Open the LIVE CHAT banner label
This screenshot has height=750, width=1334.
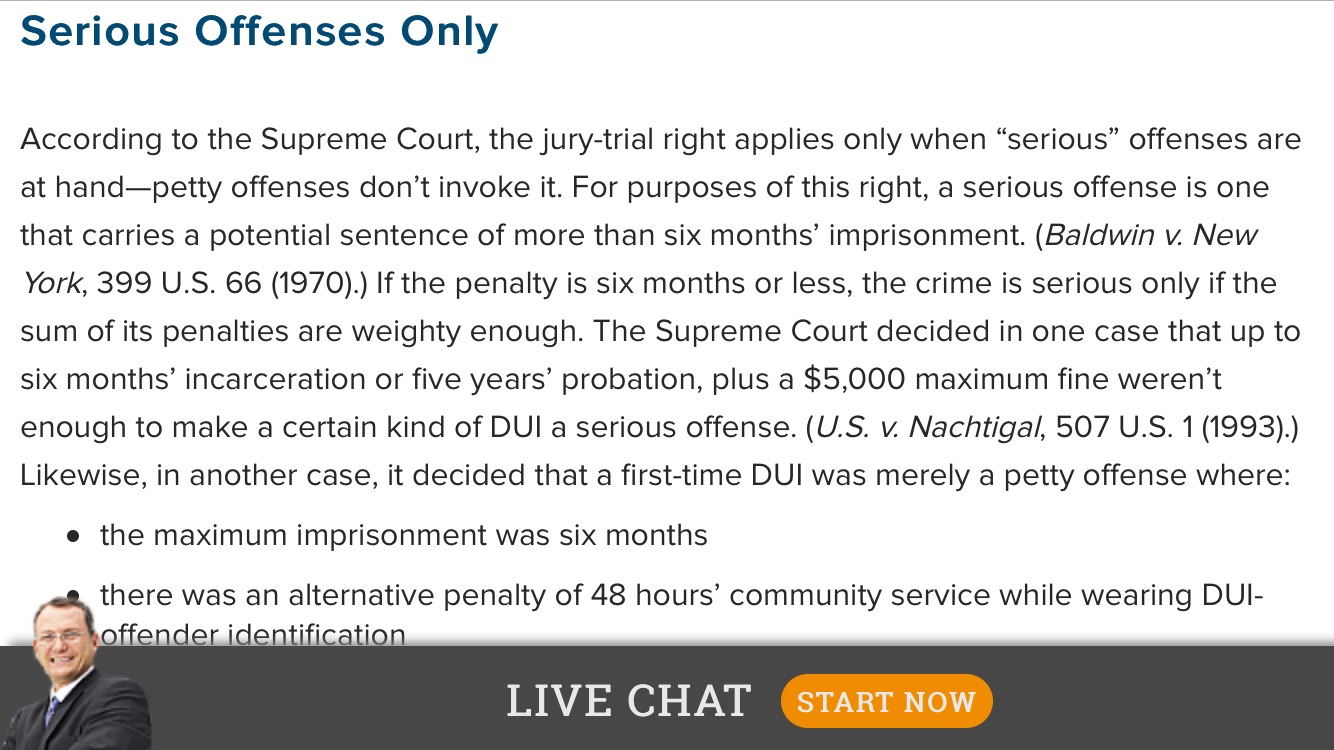[628, 701]
